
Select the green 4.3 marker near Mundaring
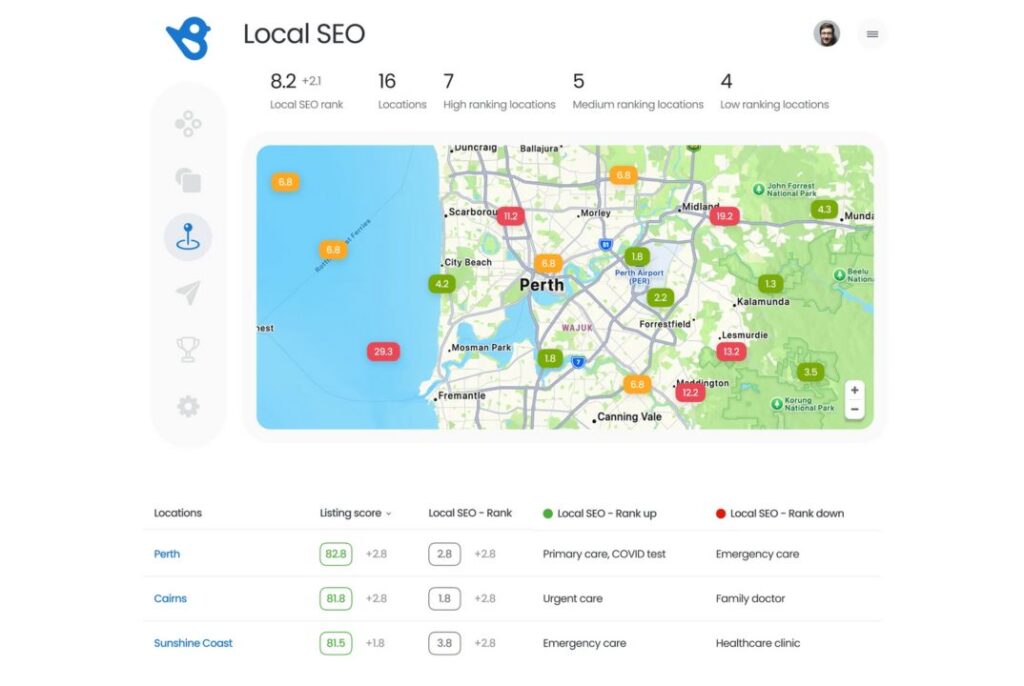(x=824, y=210)
